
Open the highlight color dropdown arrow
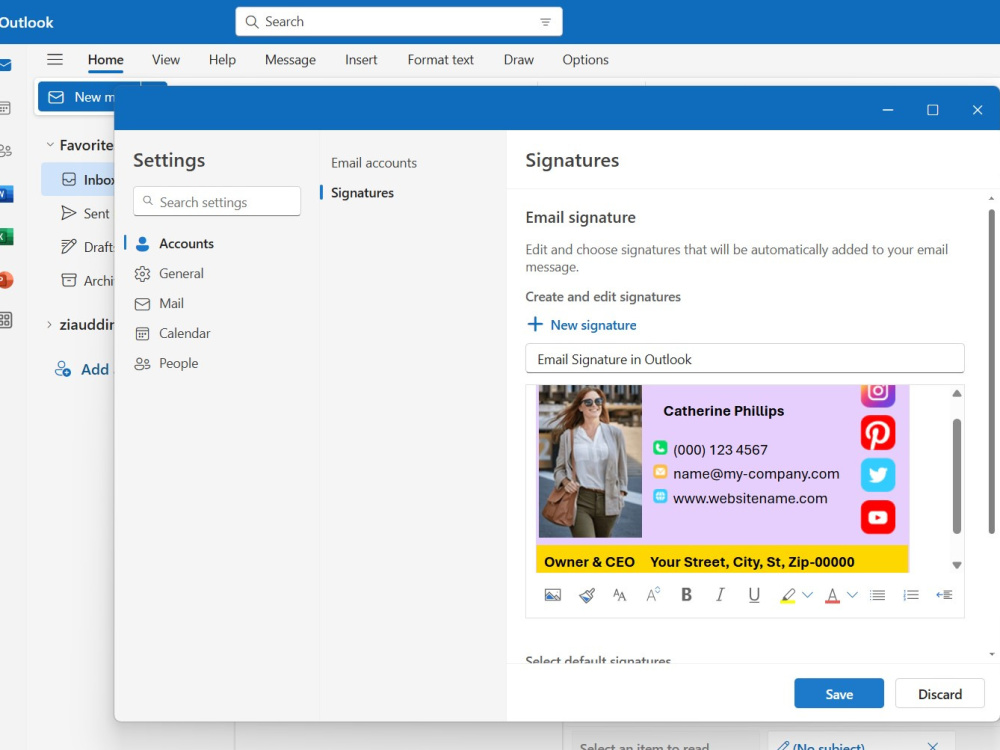point(807,595)
